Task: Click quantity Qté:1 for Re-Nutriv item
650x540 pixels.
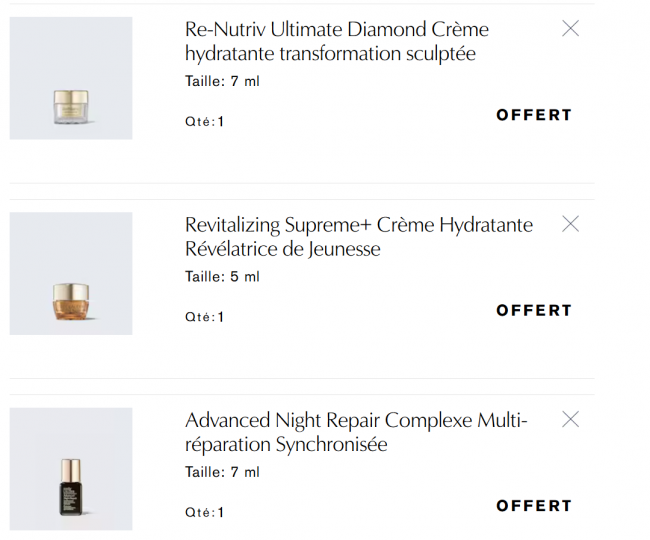Action: click(205, 122)
